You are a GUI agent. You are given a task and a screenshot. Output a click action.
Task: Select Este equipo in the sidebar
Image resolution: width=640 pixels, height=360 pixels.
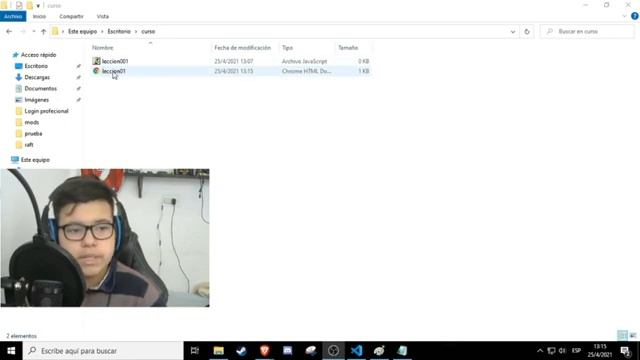coord(35,160)
